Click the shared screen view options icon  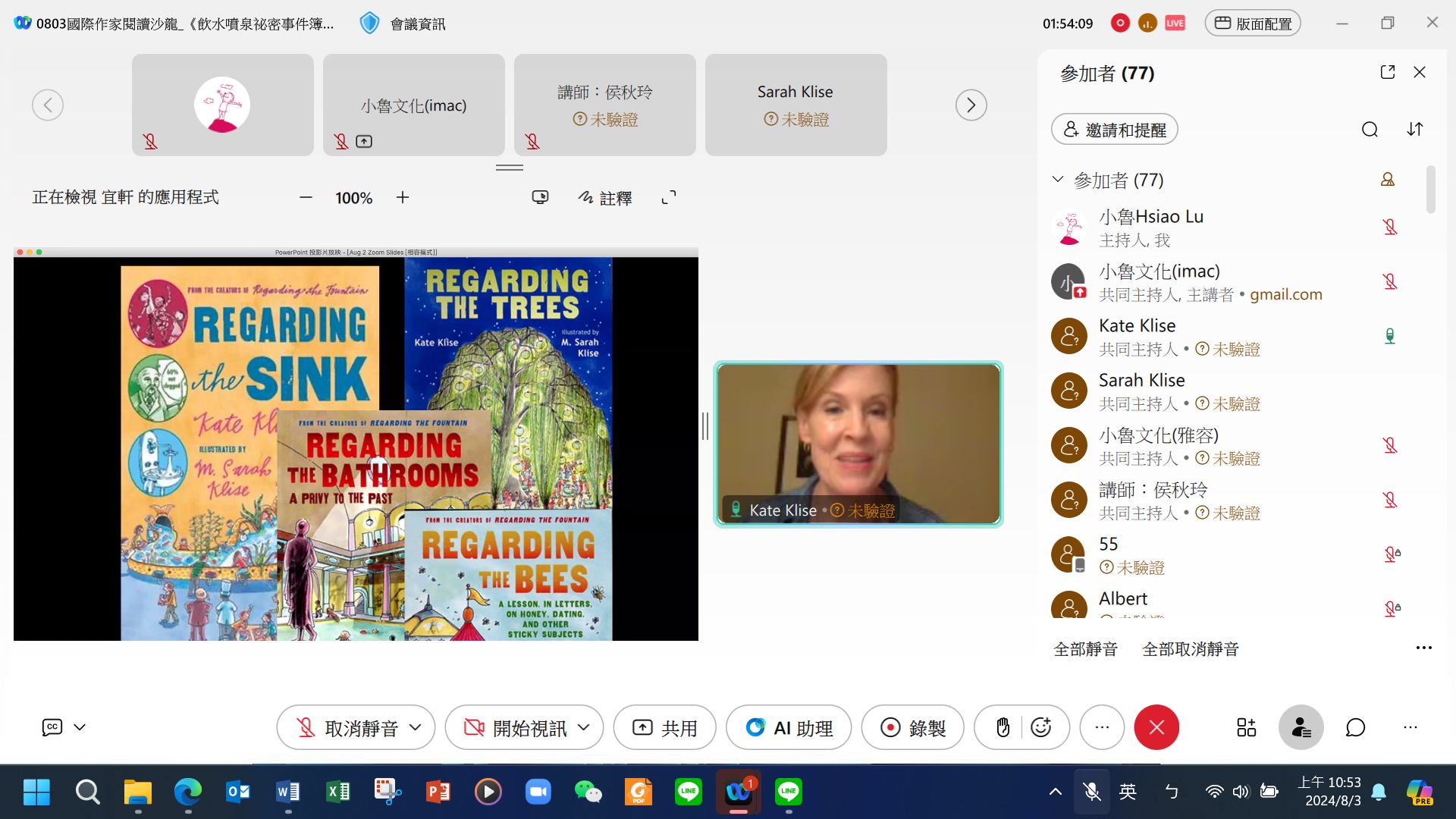click(x=540, y=197)
